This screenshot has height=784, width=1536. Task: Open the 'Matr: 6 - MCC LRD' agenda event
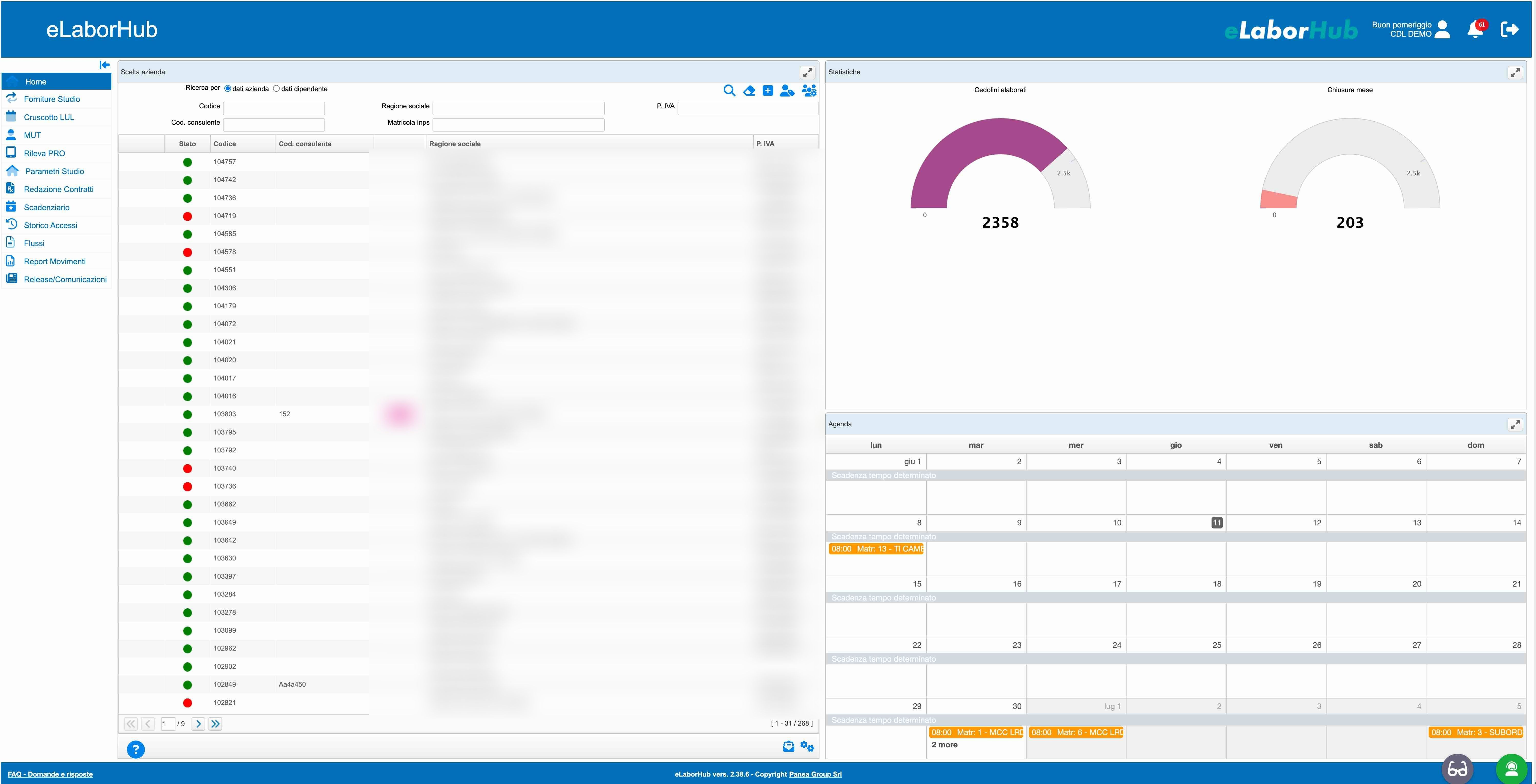coord(1076,733)
